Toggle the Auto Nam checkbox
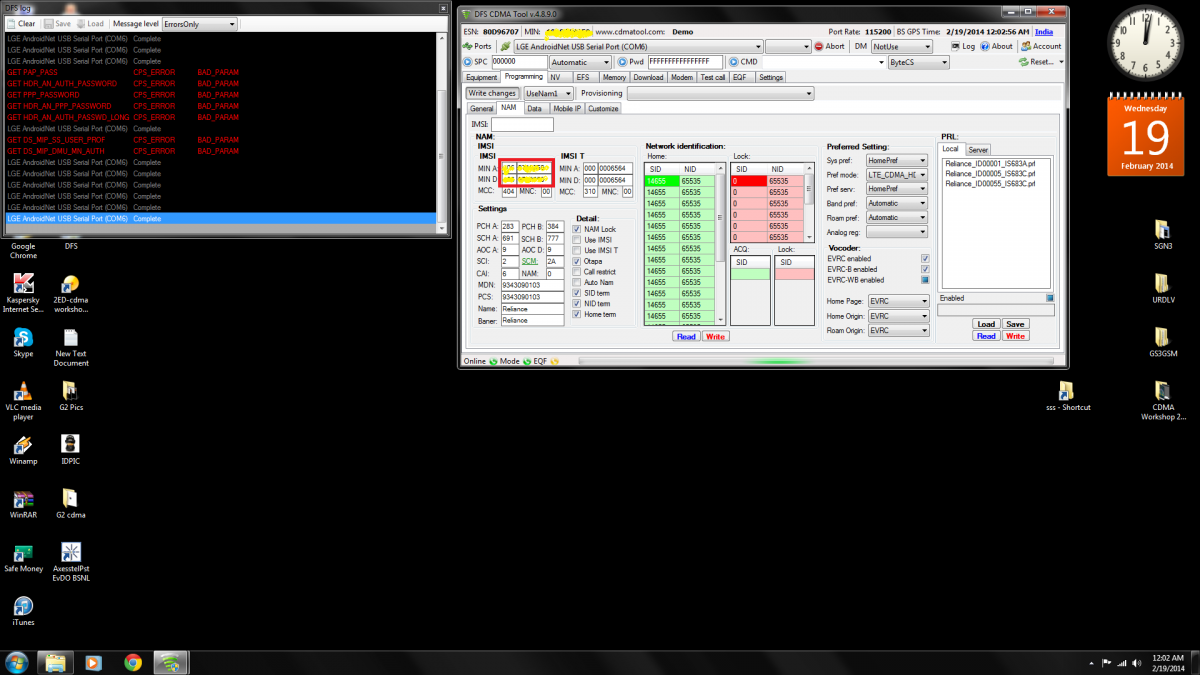This screenshot has height=675, width=1200. pos(576,282)
